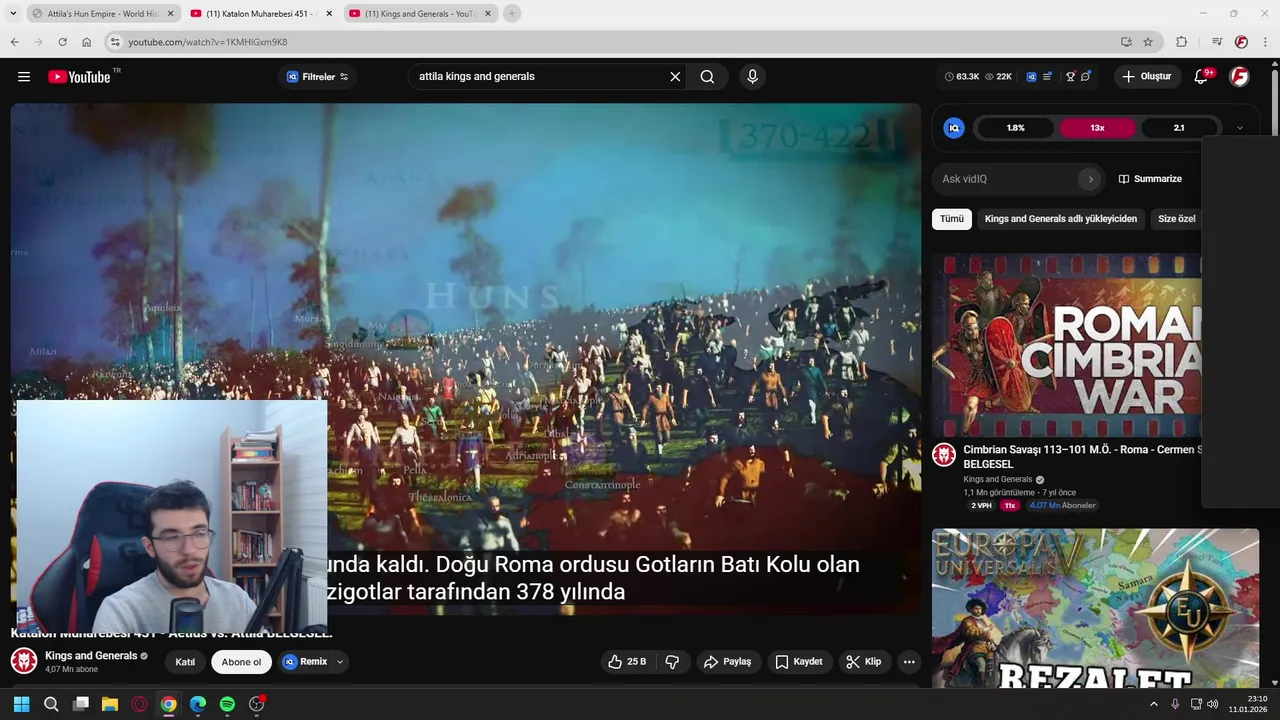This screenshot has height=720, width=1280.
Task: Open Chrome media controls icon
Action: click(x=1217, y=42)
